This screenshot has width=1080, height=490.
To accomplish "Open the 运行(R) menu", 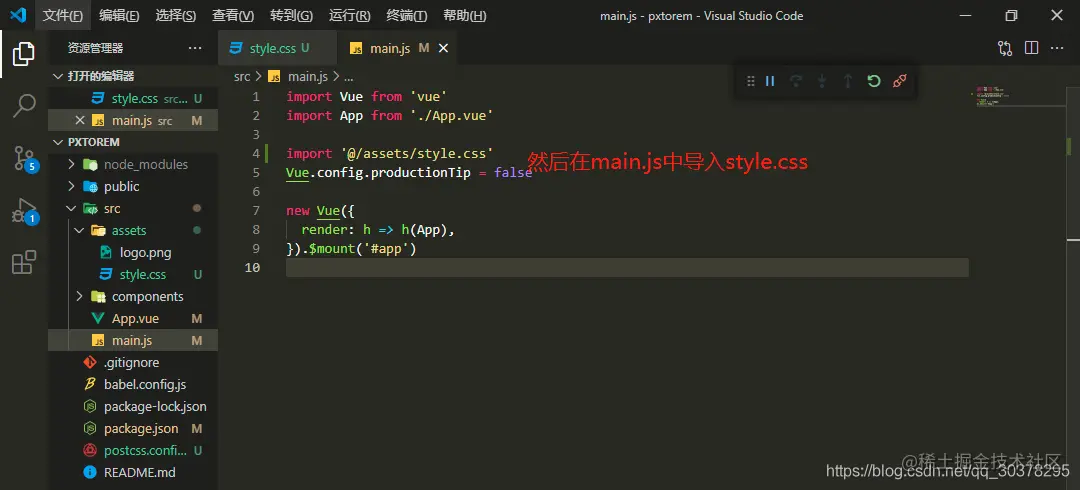I will [x=349, y=15].
